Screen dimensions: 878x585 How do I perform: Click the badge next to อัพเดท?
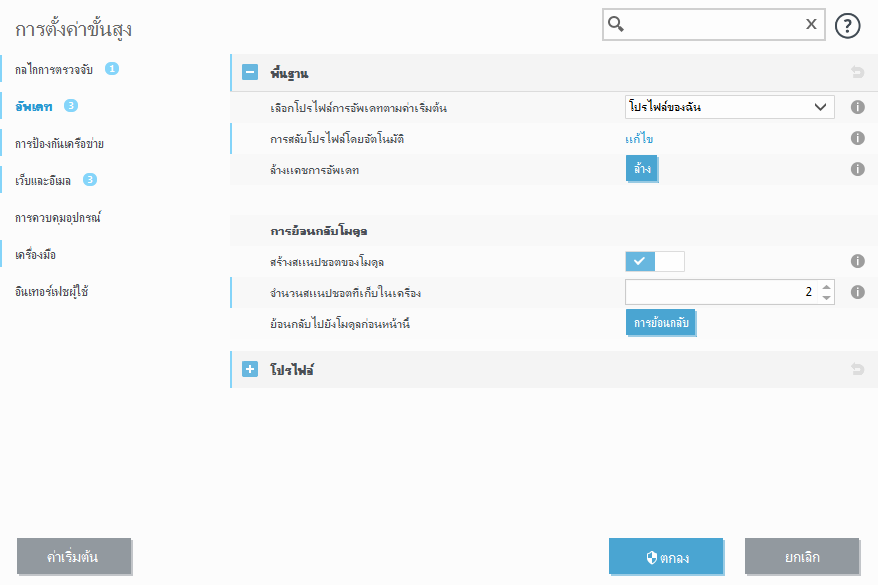pyautogui.click(x=71, y=106)
